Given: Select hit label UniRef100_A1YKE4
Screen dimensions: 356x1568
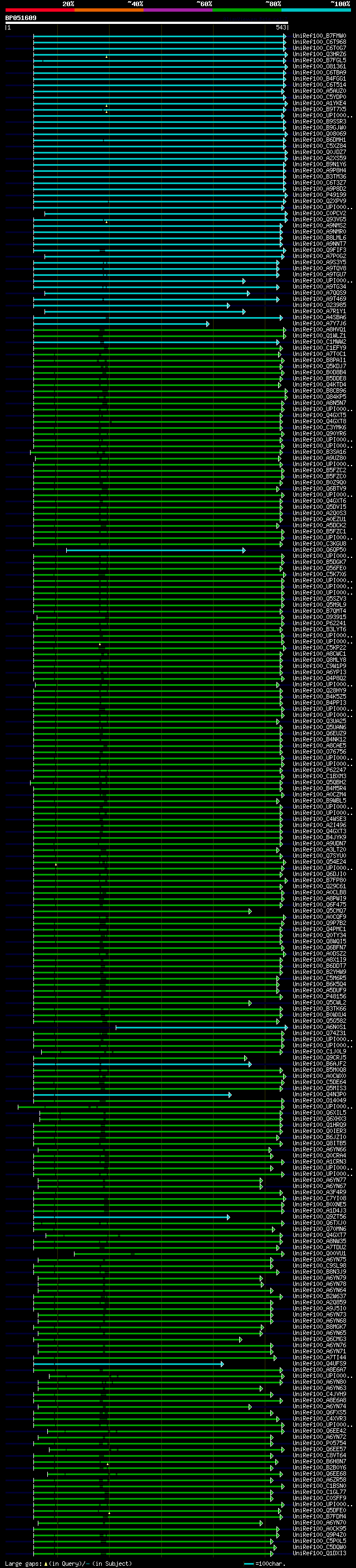Looking at the screenshot, I should click(319, 103).
